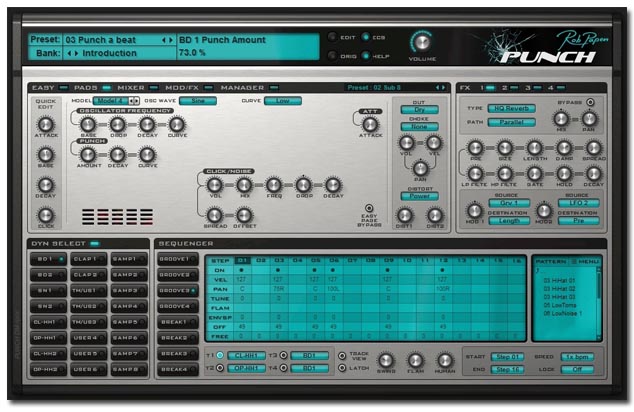Switch to the MIXER tab
Screen dimensions: 634x412
click(x=137, y=88)
